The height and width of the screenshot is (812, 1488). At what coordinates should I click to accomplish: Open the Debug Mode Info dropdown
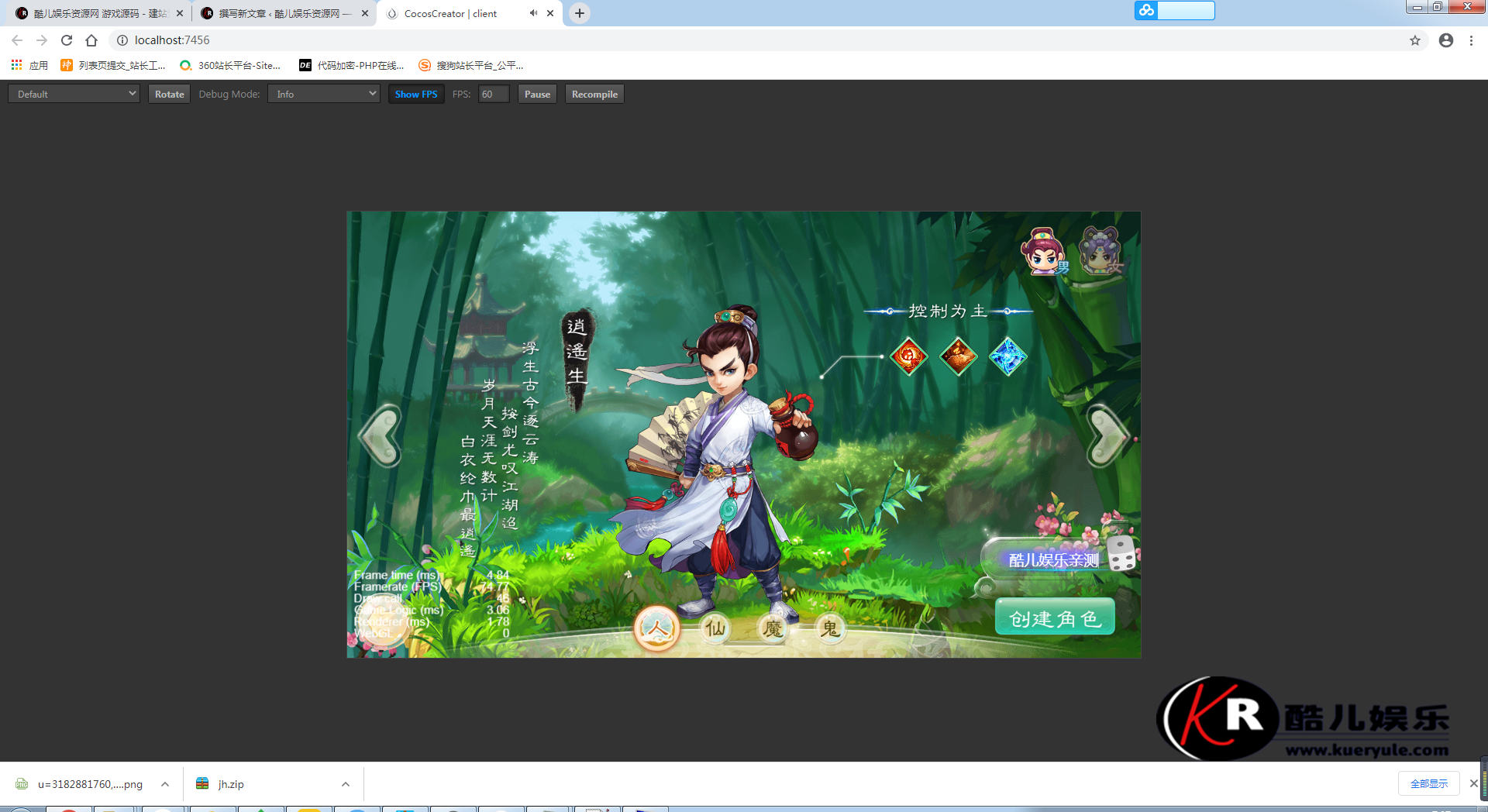[324, 94]
